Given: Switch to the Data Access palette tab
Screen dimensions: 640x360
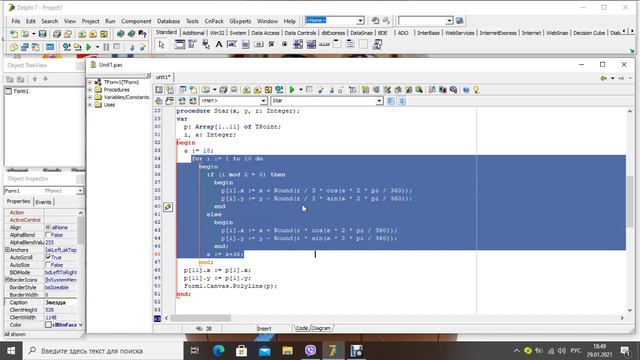Looking at the screenshot, I should click(x=265, y=33).
